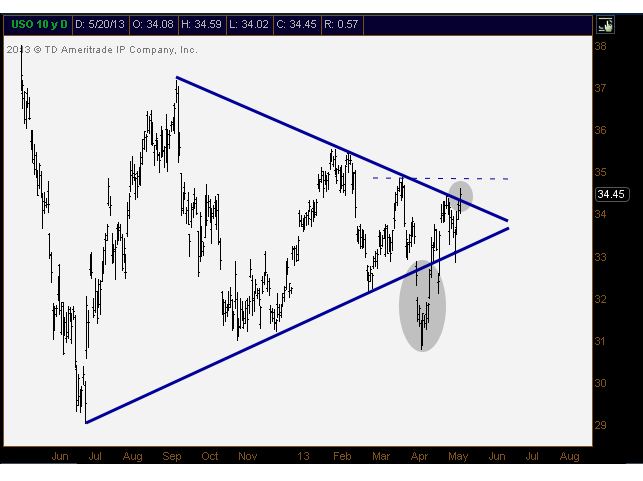Click the current price tag 34.45

tap(611, 194)
